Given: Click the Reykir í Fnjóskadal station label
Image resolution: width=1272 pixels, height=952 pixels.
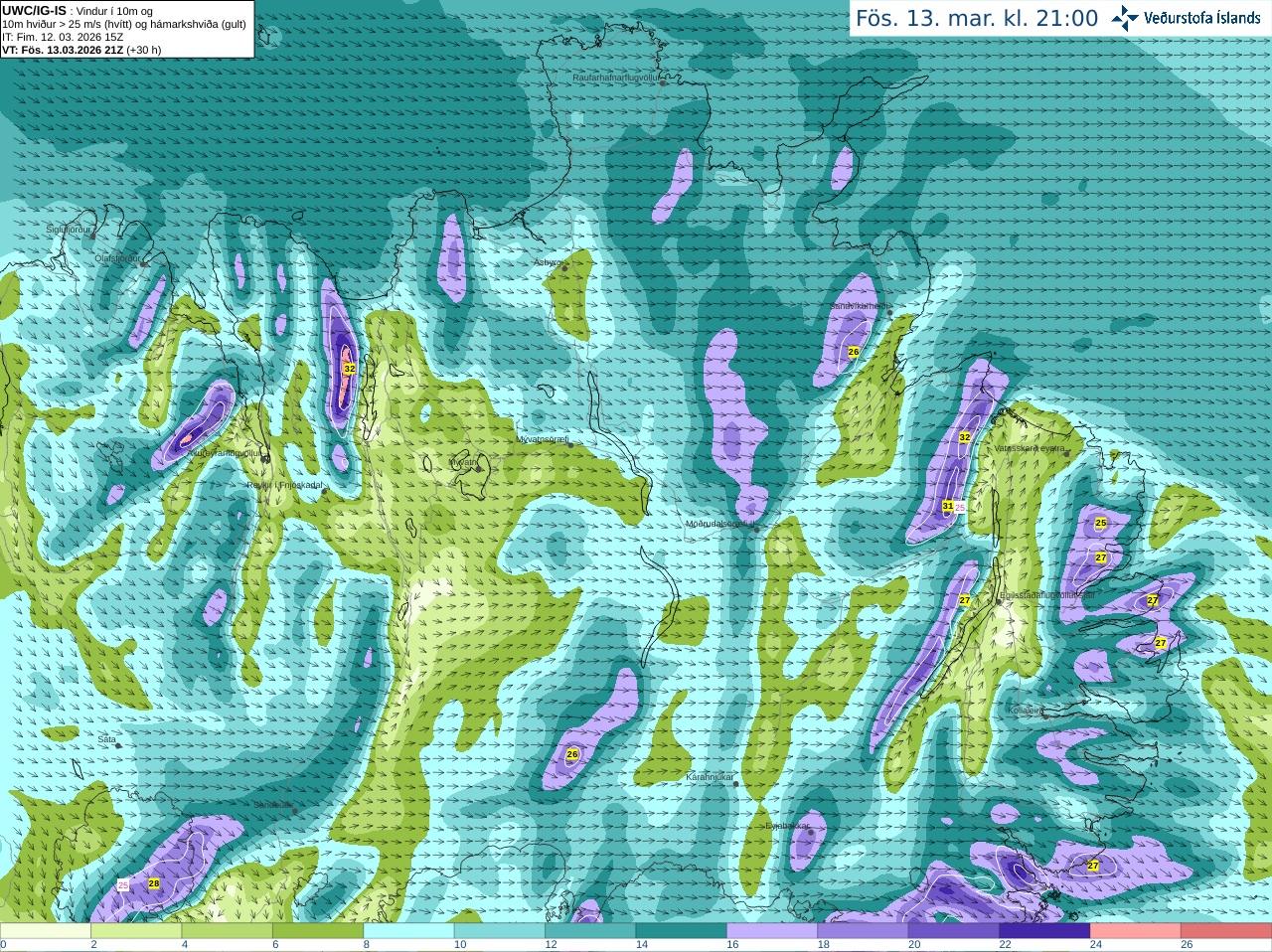Looking at the screenshot, I should click(285, 486).
